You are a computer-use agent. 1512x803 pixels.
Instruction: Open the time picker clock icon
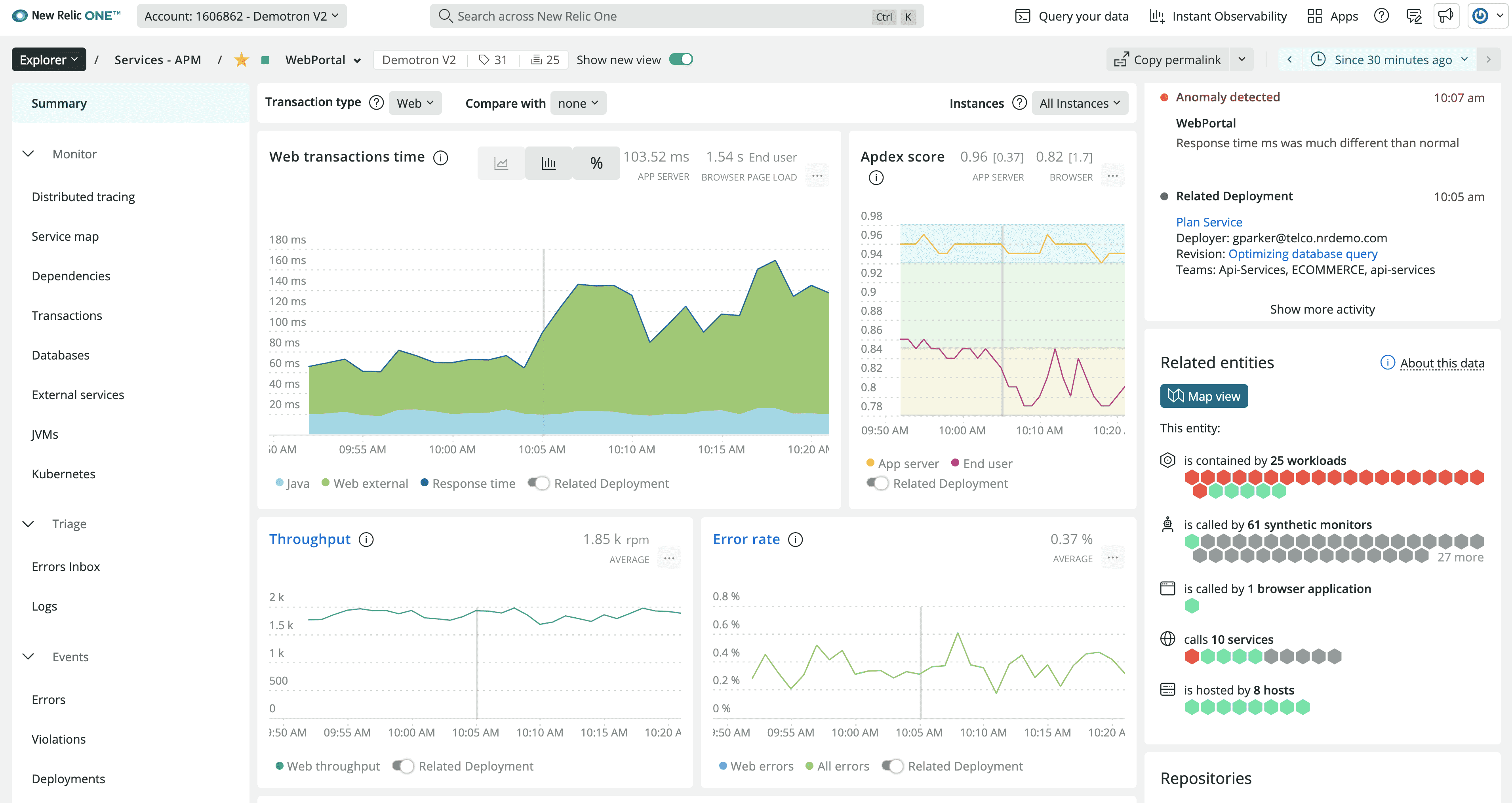(x=1318, y=59)
